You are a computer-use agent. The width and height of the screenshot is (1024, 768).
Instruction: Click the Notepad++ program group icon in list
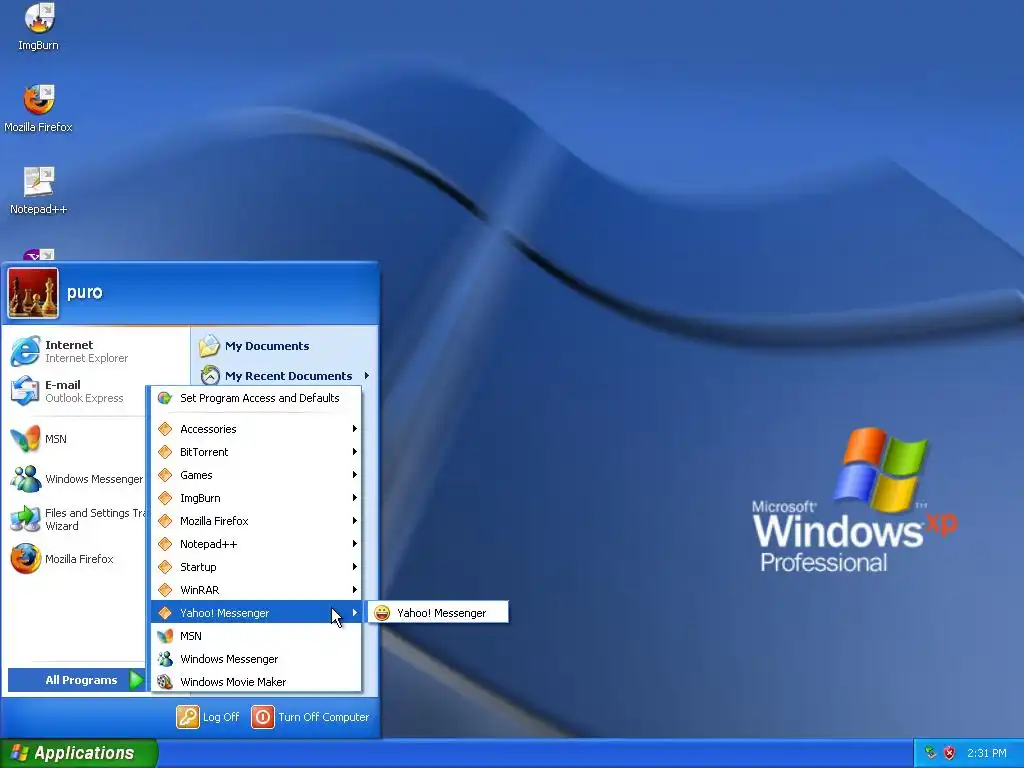(165, 544)
